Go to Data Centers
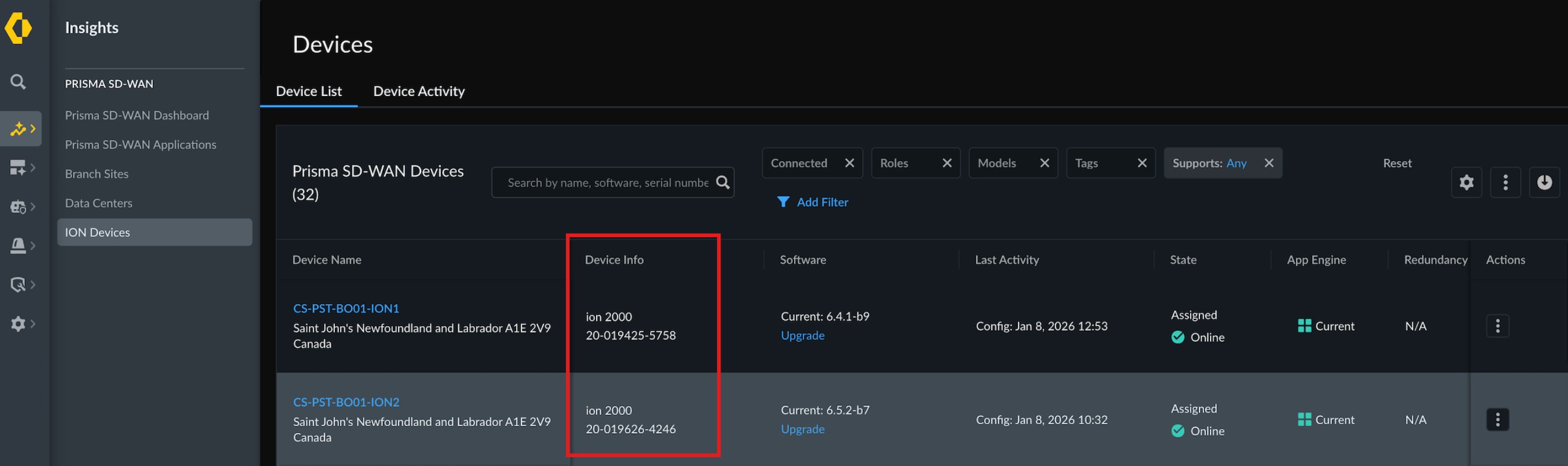 [x=98, y=203]
